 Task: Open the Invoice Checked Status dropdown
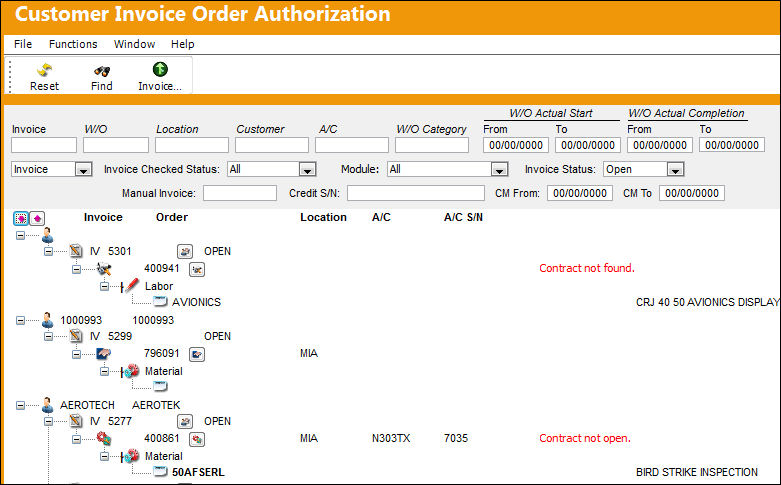tap(307, 170)
